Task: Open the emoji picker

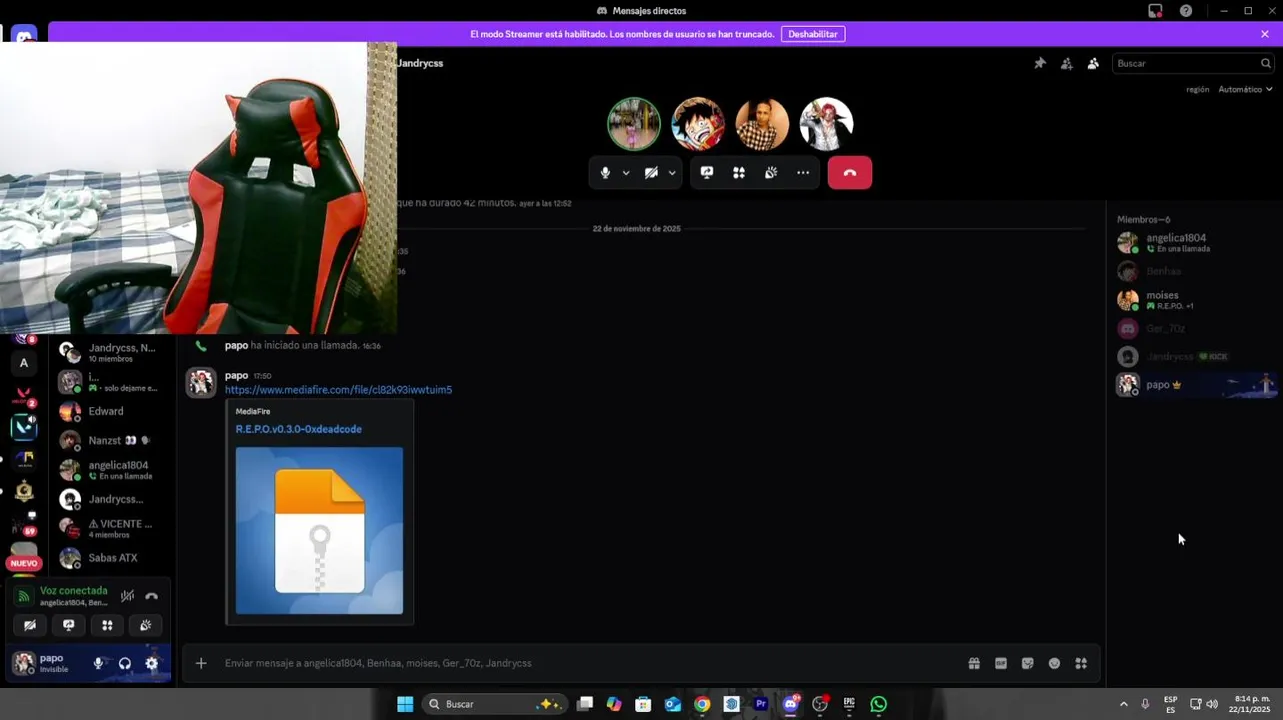Action: coord(1054,663)
